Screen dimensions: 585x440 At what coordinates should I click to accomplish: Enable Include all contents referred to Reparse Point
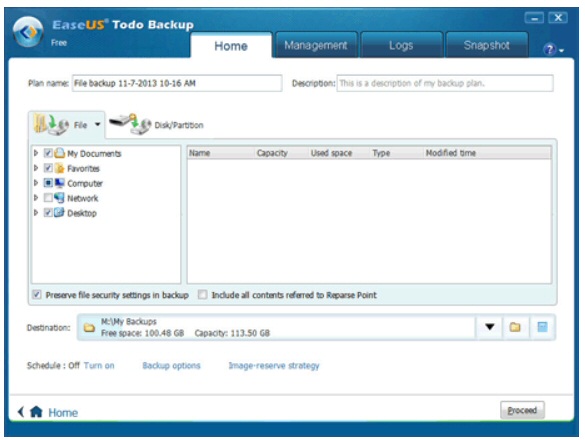click(x=203, y=295)
